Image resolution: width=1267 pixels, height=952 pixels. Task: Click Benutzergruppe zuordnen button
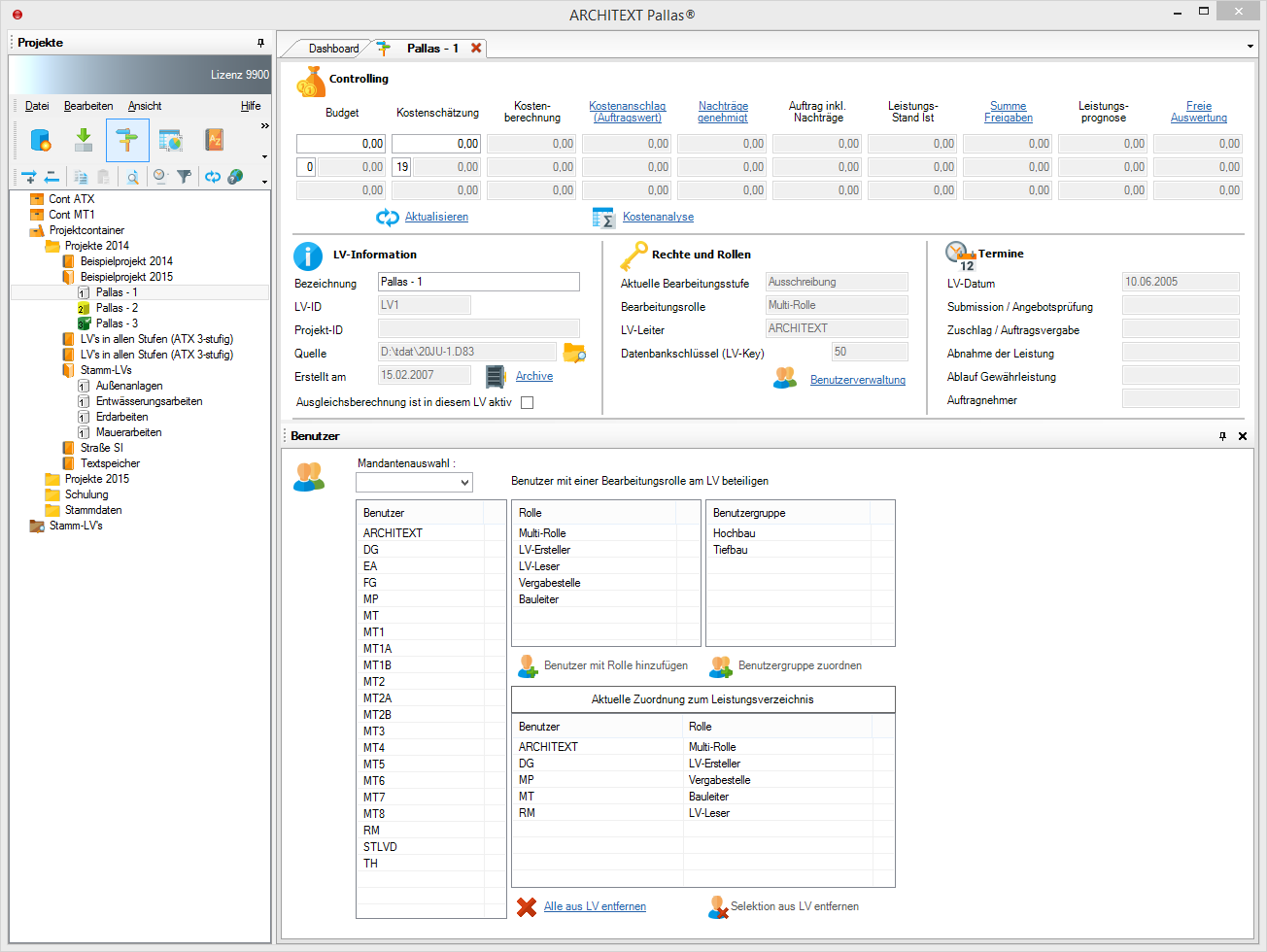point(786,665)
